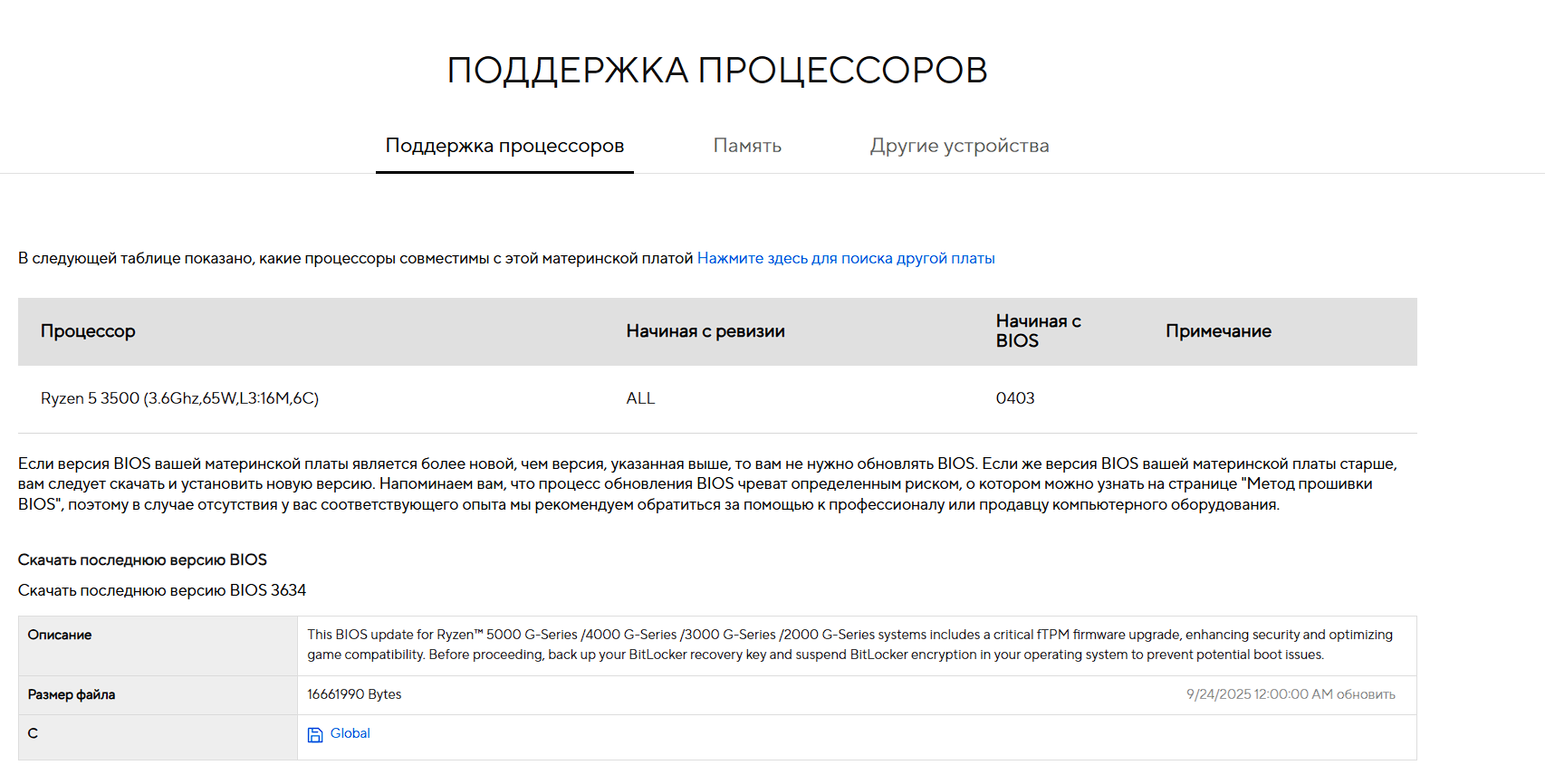Download BIOS via the Global link

pyautogui.click(x=350, y=733)
